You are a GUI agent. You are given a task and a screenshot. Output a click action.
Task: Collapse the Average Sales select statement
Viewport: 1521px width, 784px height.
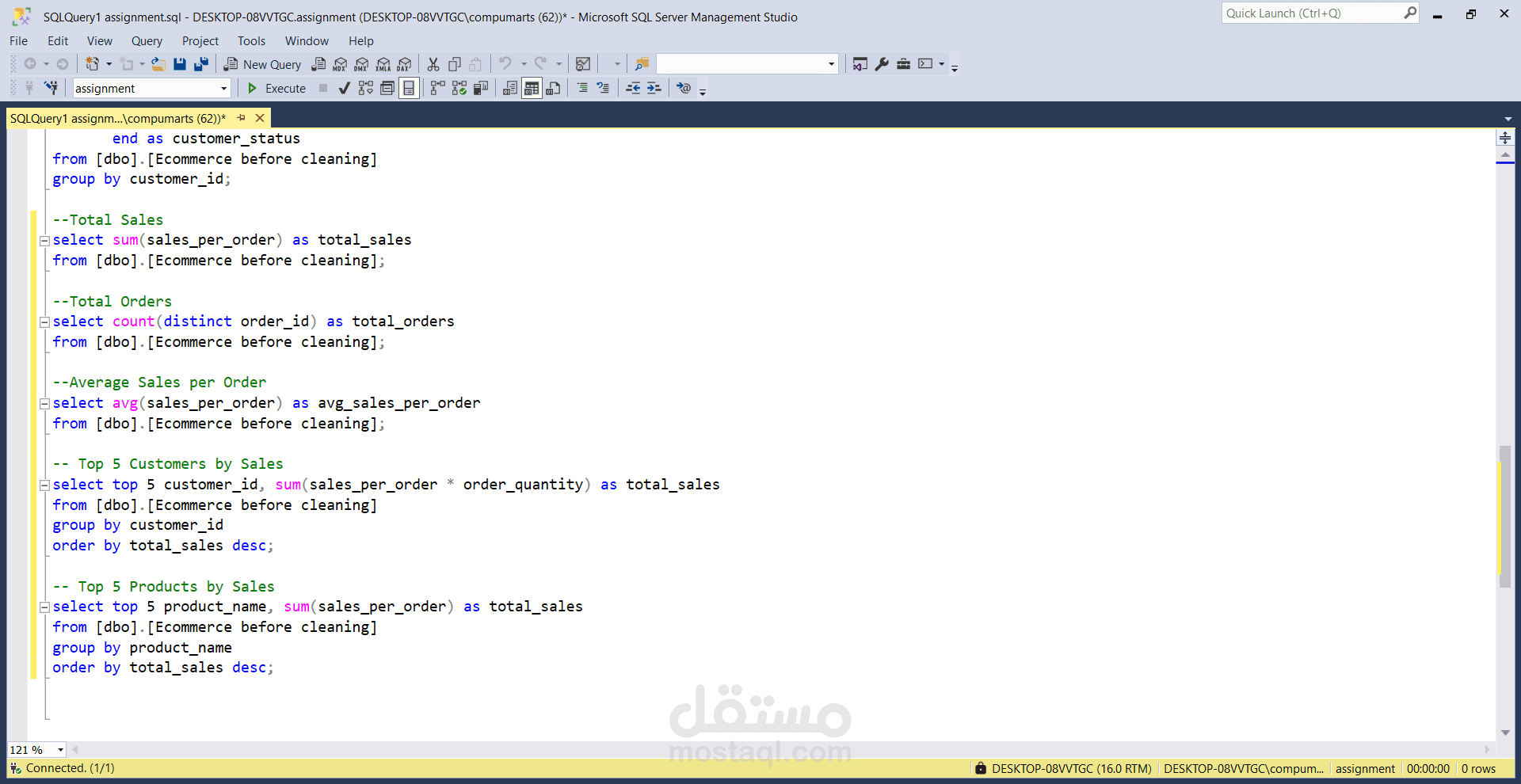pyautogui.click(x=44, y=404)
